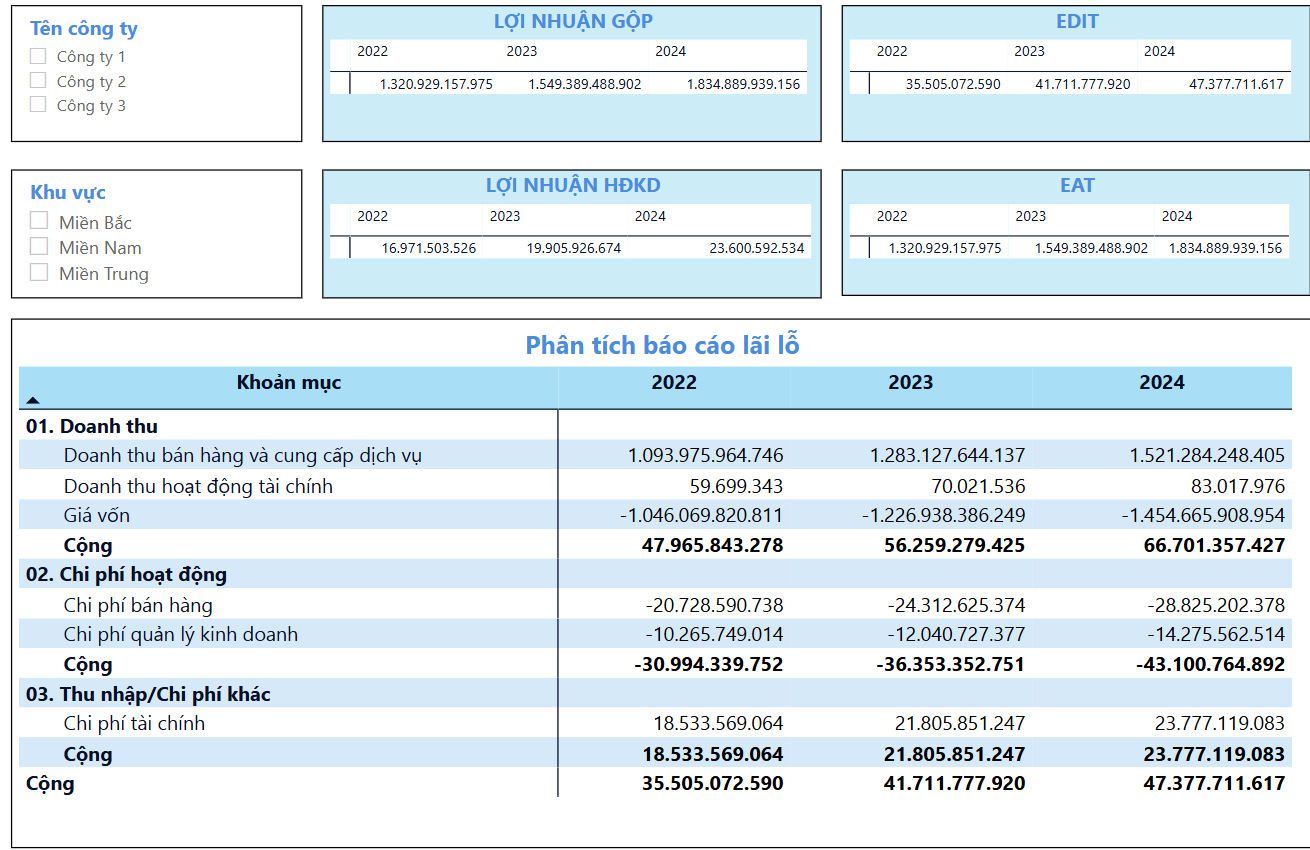1310x850 pixels.
Task: Select the 03. Thu nhập/Chi phí khác group
Action: [x=148, y=694]
